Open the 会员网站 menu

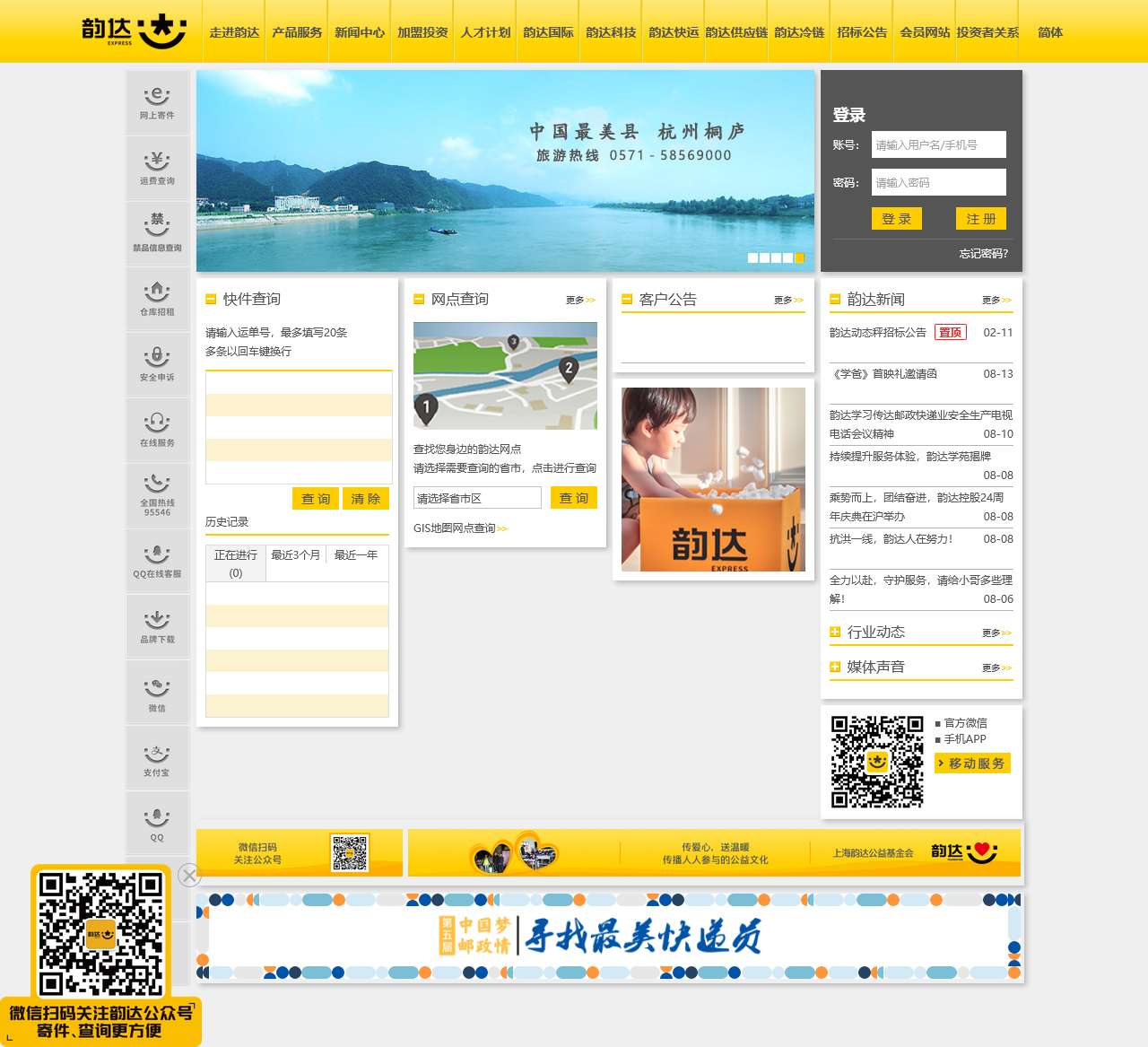(925, 31)
